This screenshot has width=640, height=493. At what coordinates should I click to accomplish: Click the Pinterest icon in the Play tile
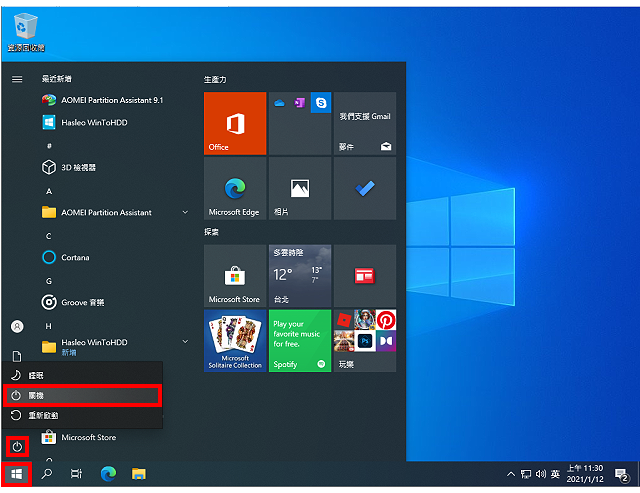coord(386,320)
